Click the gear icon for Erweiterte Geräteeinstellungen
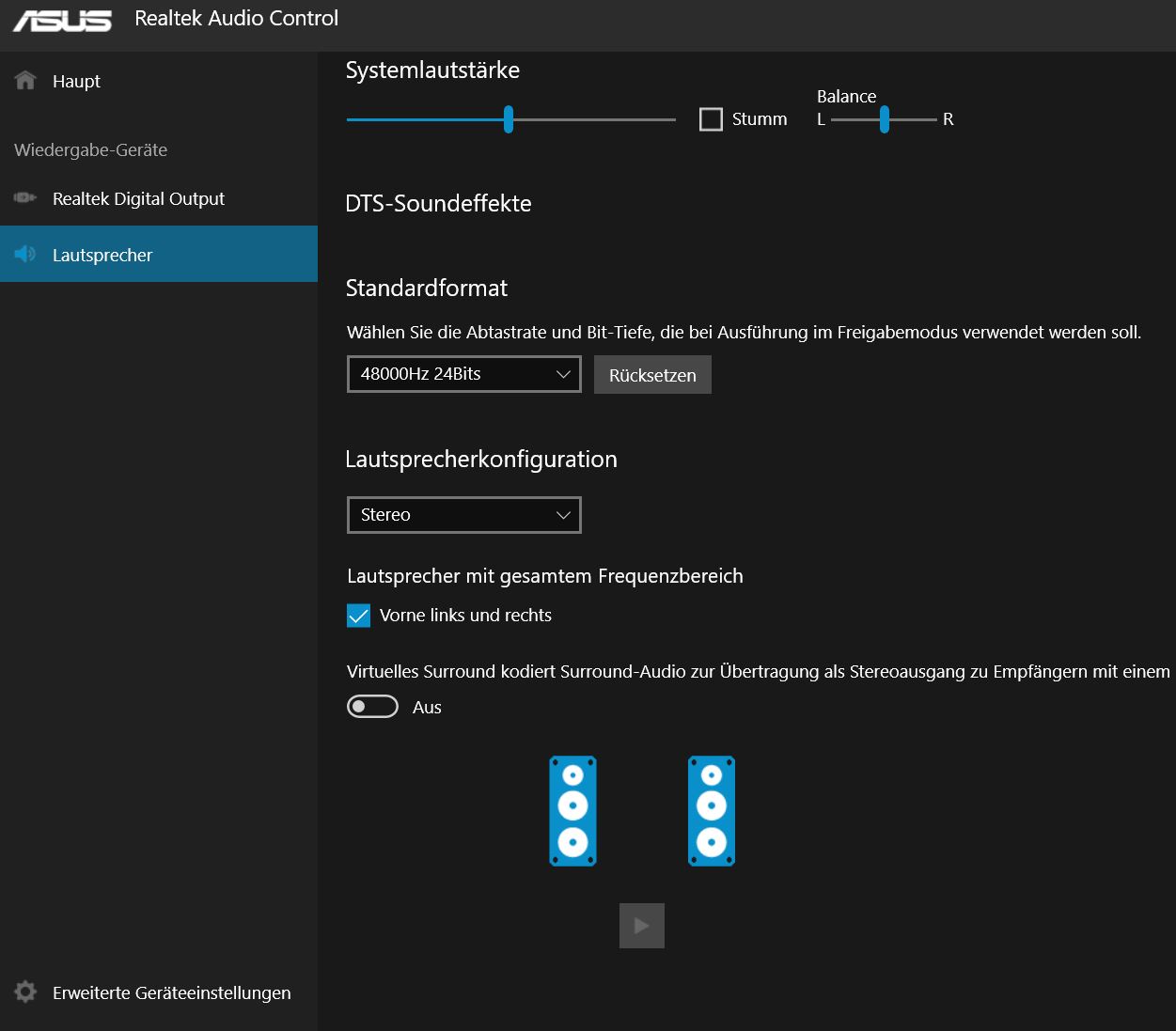Viewport: 1176px width, 1031px height. tap(25, 992)
